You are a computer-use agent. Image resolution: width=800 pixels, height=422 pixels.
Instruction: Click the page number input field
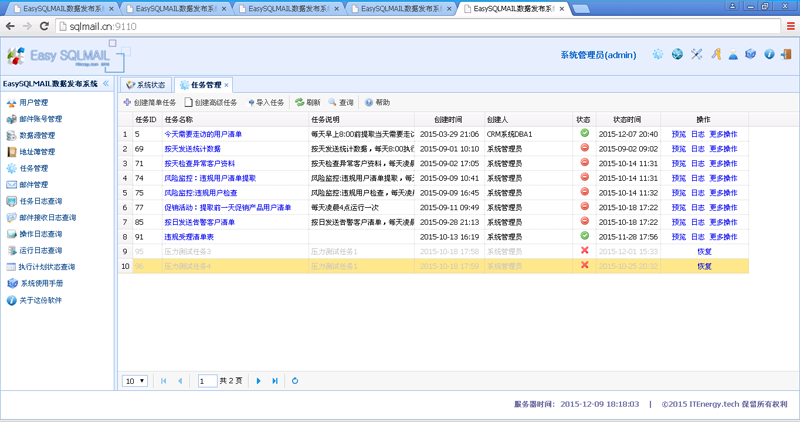click(207, 381)
